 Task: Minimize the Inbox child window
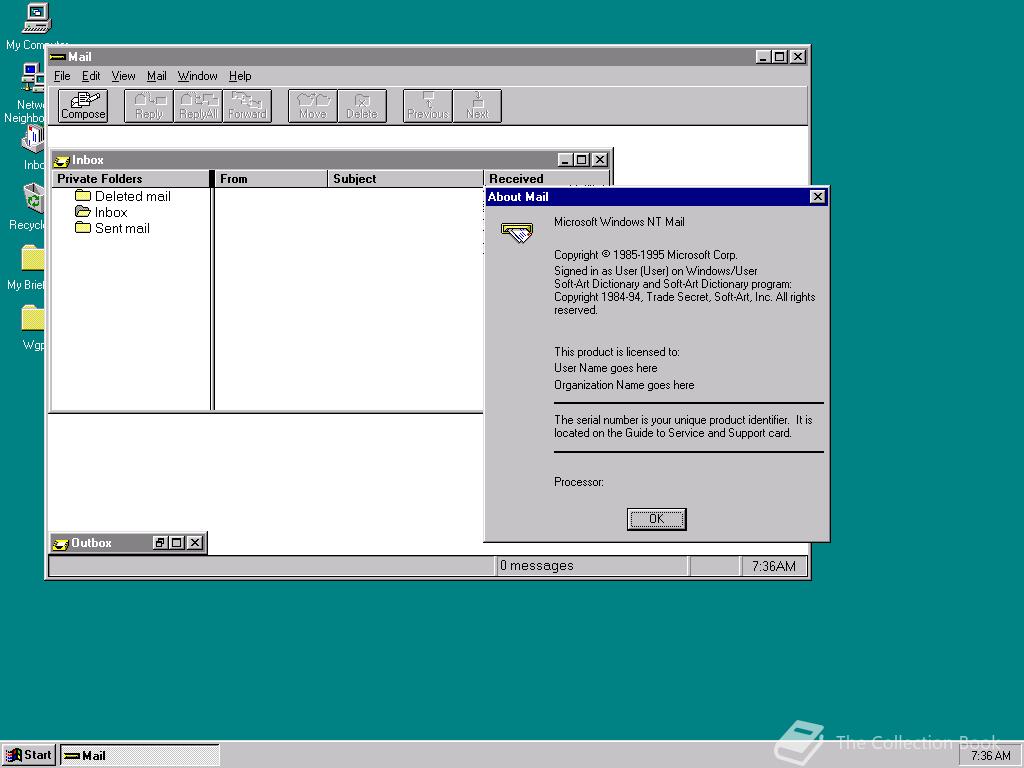566,160
